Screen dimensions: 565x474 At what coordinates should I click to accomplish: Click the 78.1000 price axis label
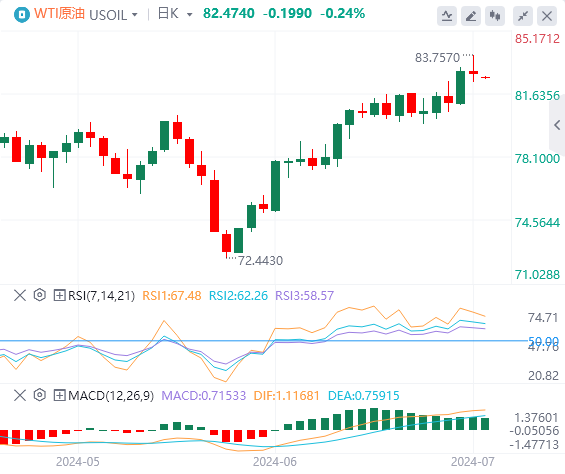[537, 159]
